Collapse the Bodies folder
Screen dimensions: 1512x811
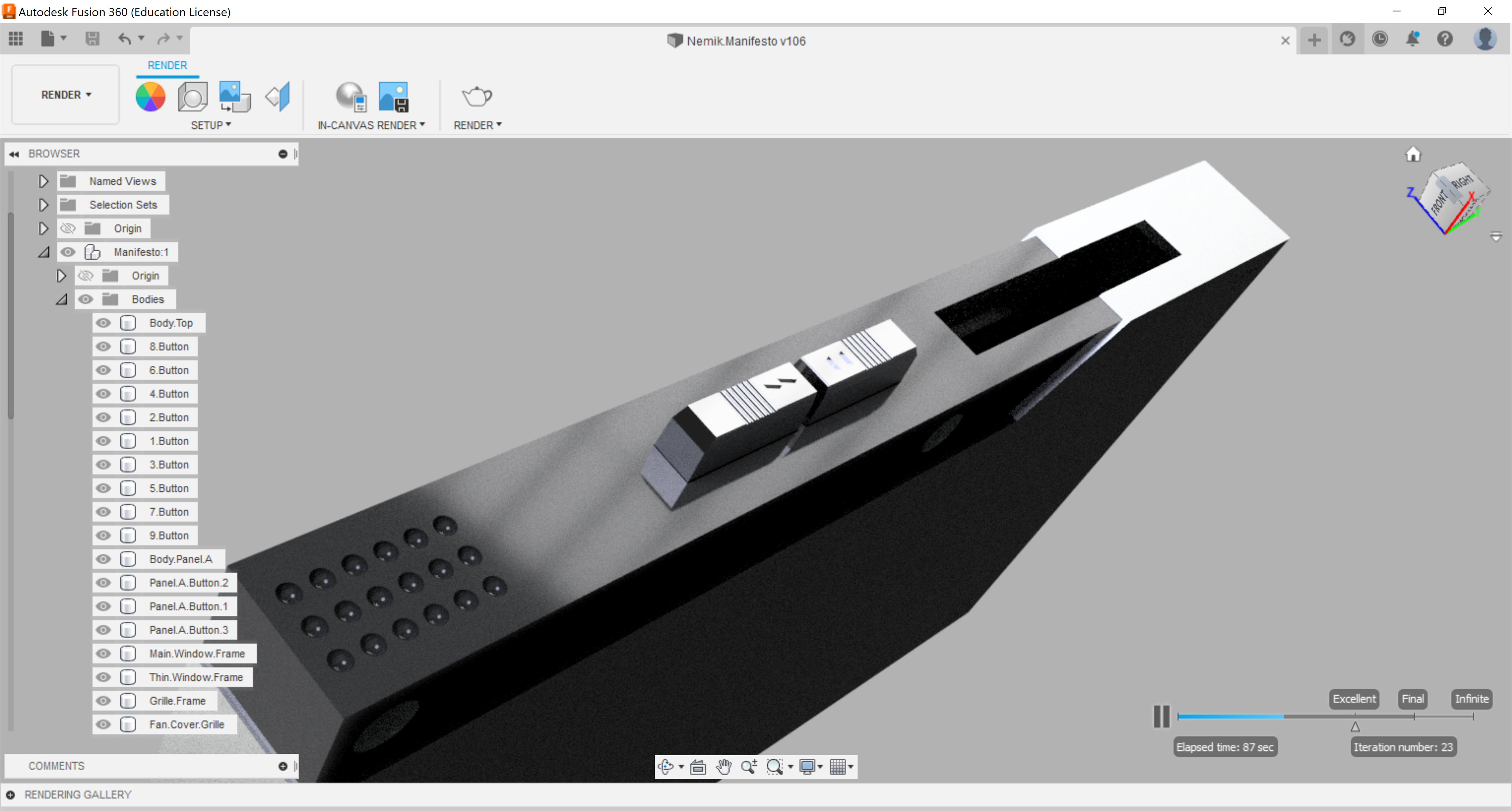point(62,299)
